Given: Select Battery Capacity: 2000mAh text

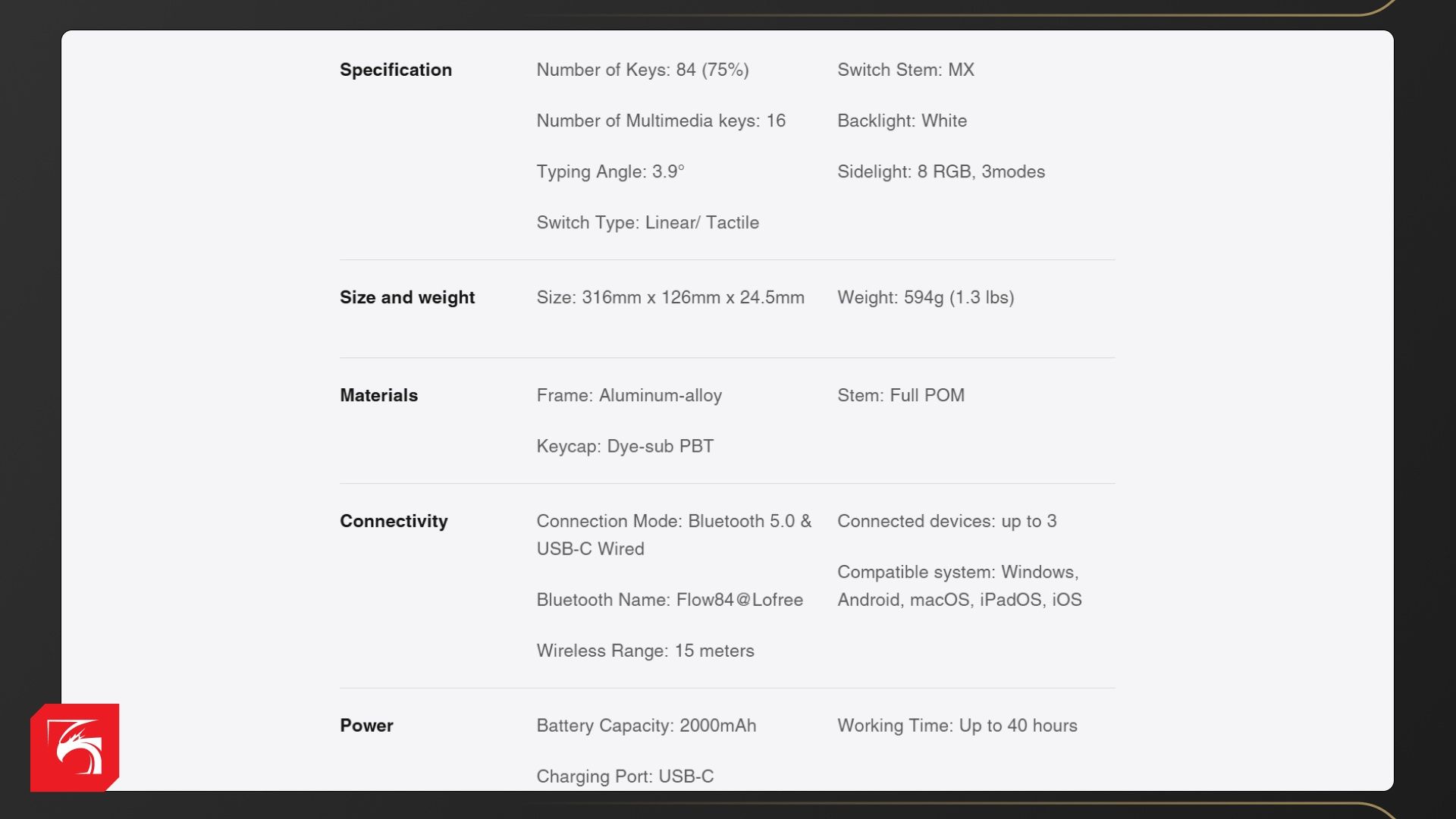Looking at the screenshot, I should pos(646,726).
